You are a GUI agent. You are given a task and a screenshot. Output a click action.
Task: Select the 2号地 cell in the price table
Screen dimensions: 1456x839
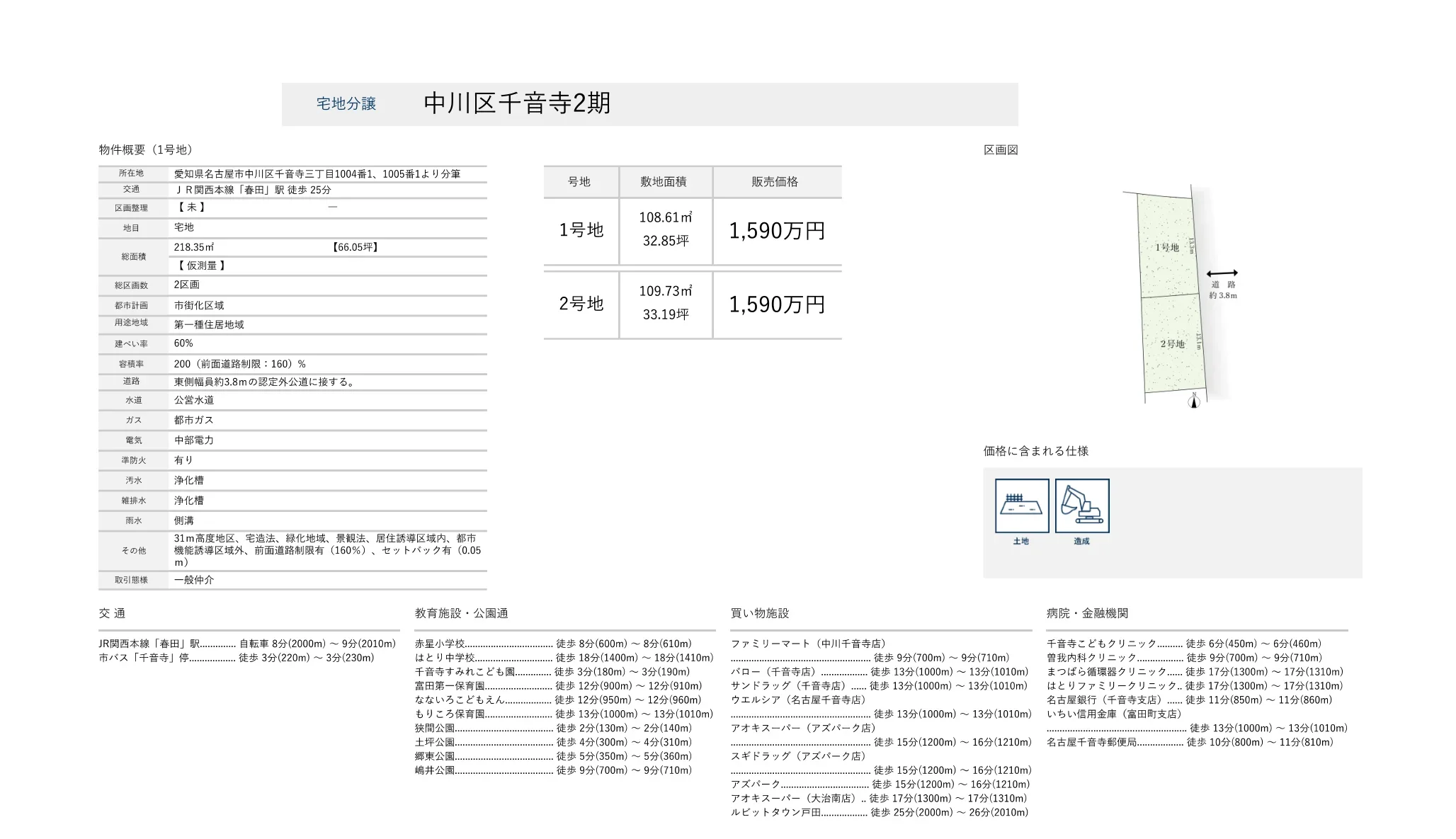581,304
